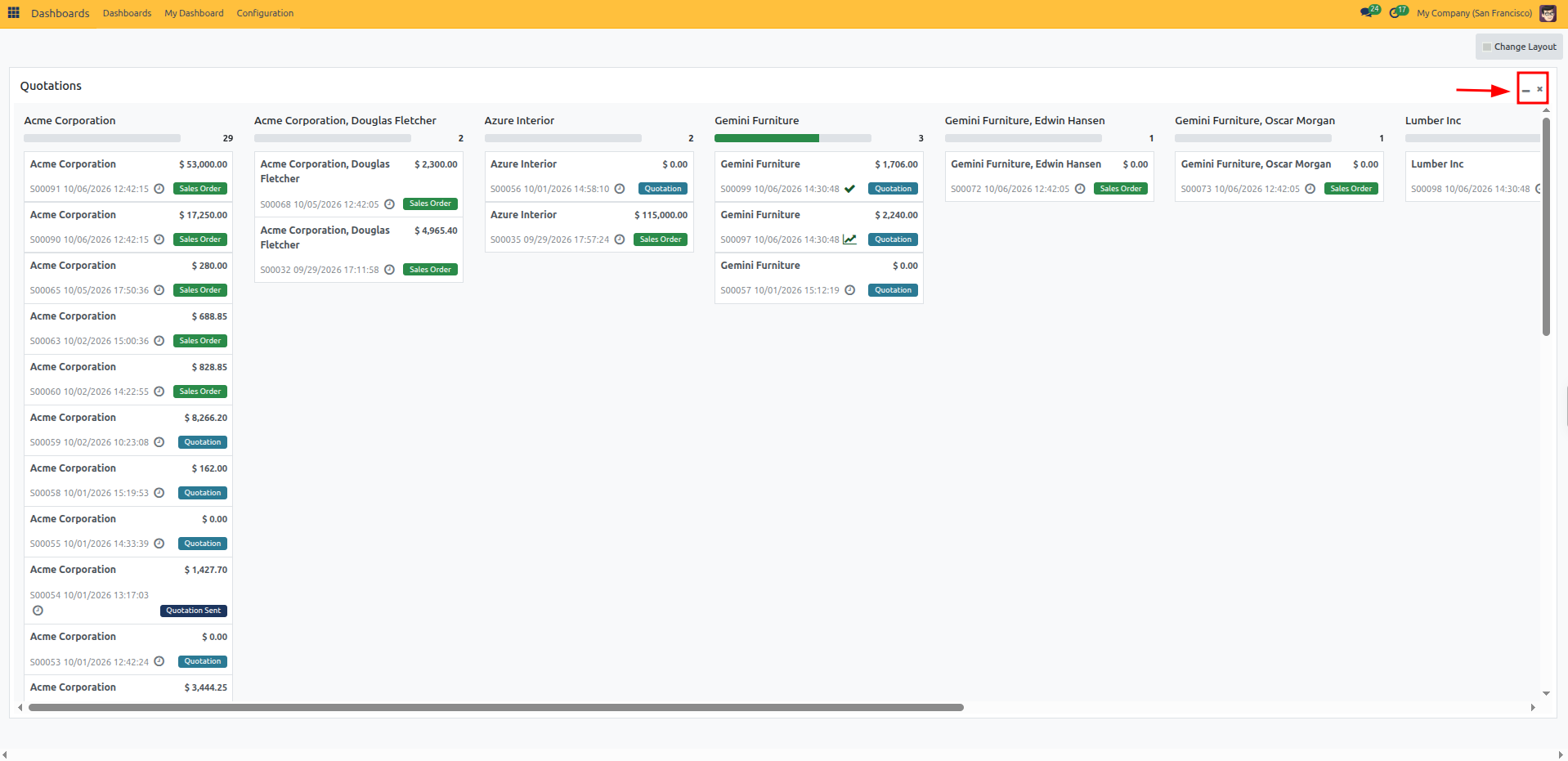The height and width of the screenshot is (761, 1568).
Task: Open the apps grid menu icon
Action: tap(13, 13)
